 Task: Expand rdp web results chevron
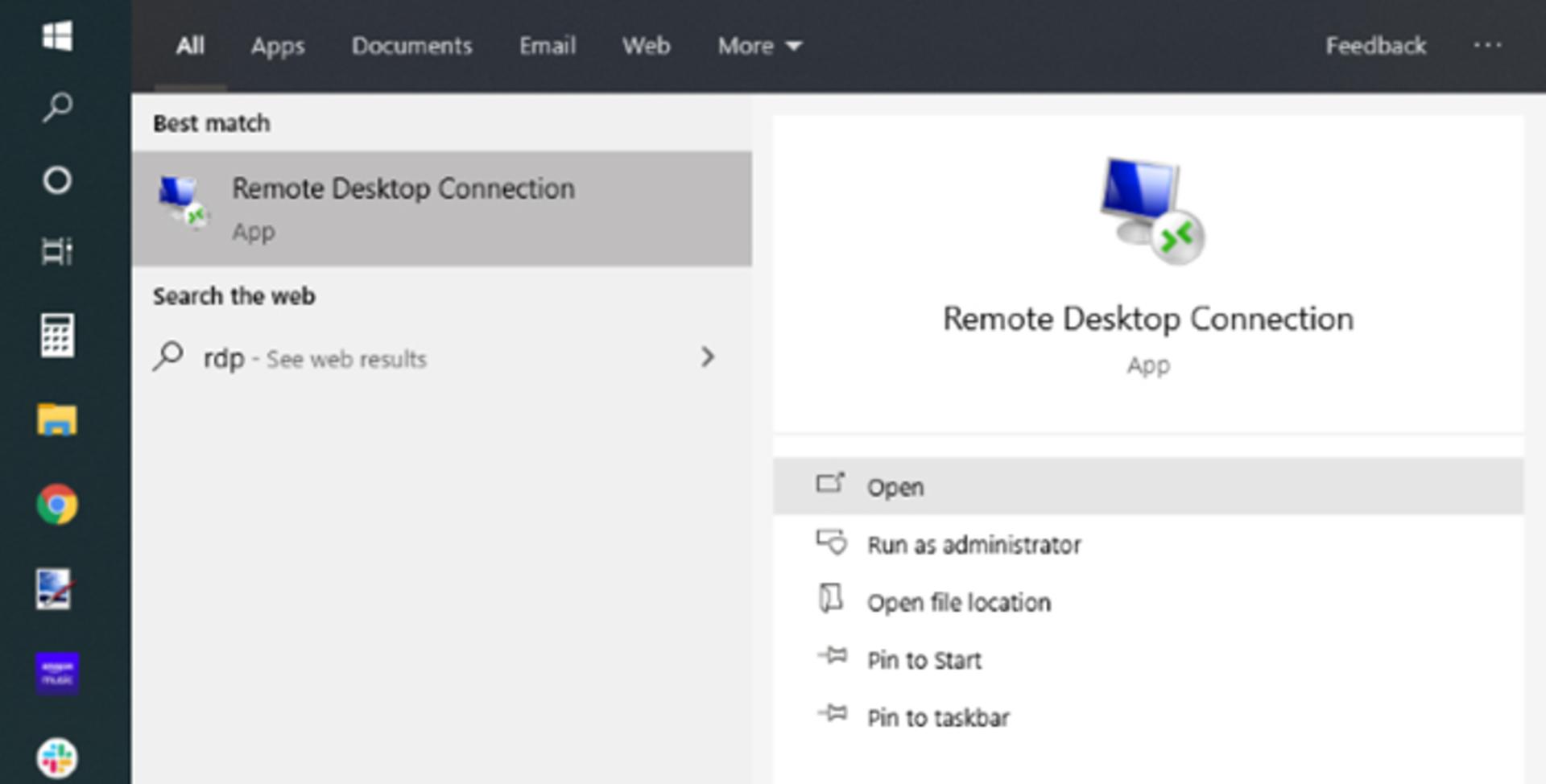pyautogui.click(x=707, y=357)
